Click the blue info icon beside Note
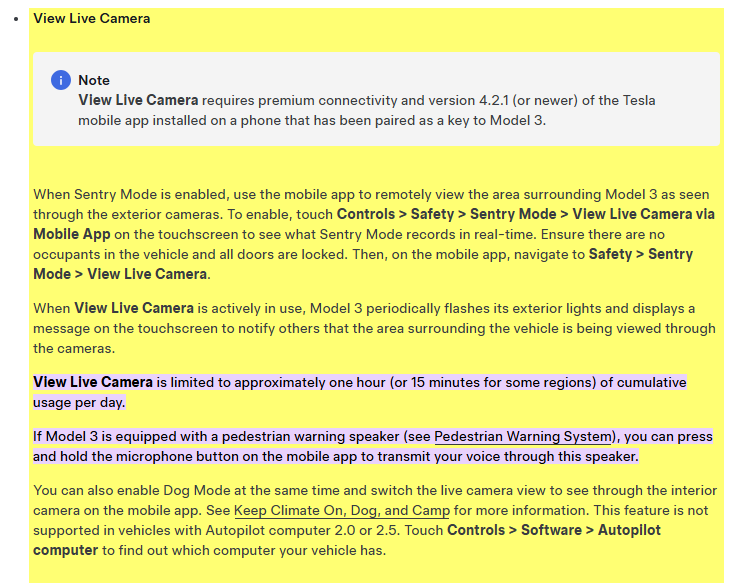 [x=61, y=80]
